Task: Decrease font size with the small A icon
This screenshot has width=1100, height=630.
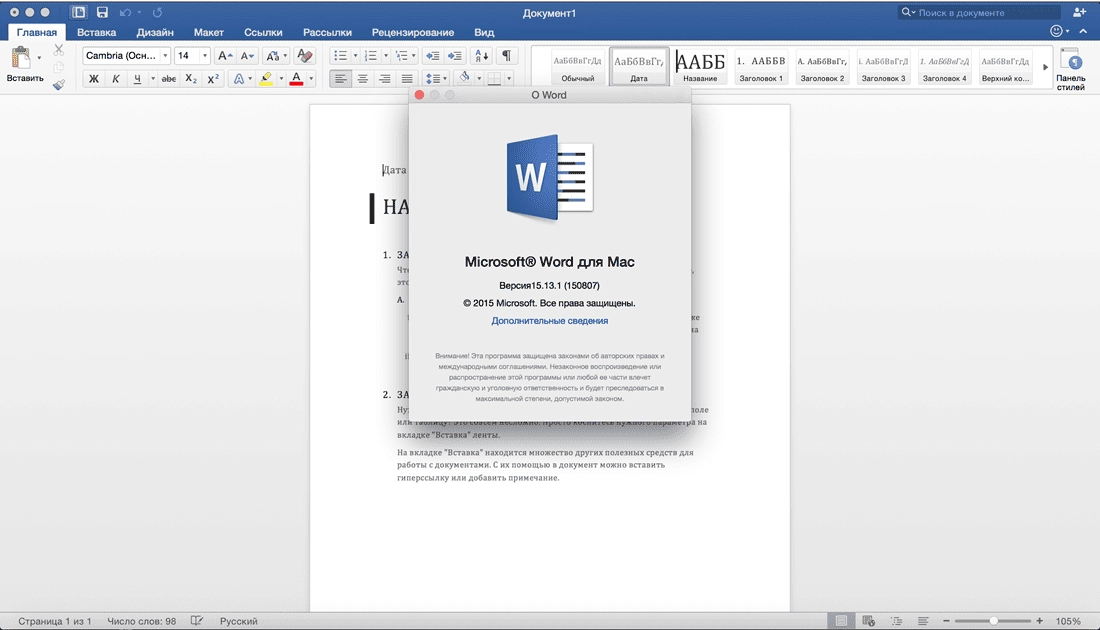Action: [x=247, y=55]
